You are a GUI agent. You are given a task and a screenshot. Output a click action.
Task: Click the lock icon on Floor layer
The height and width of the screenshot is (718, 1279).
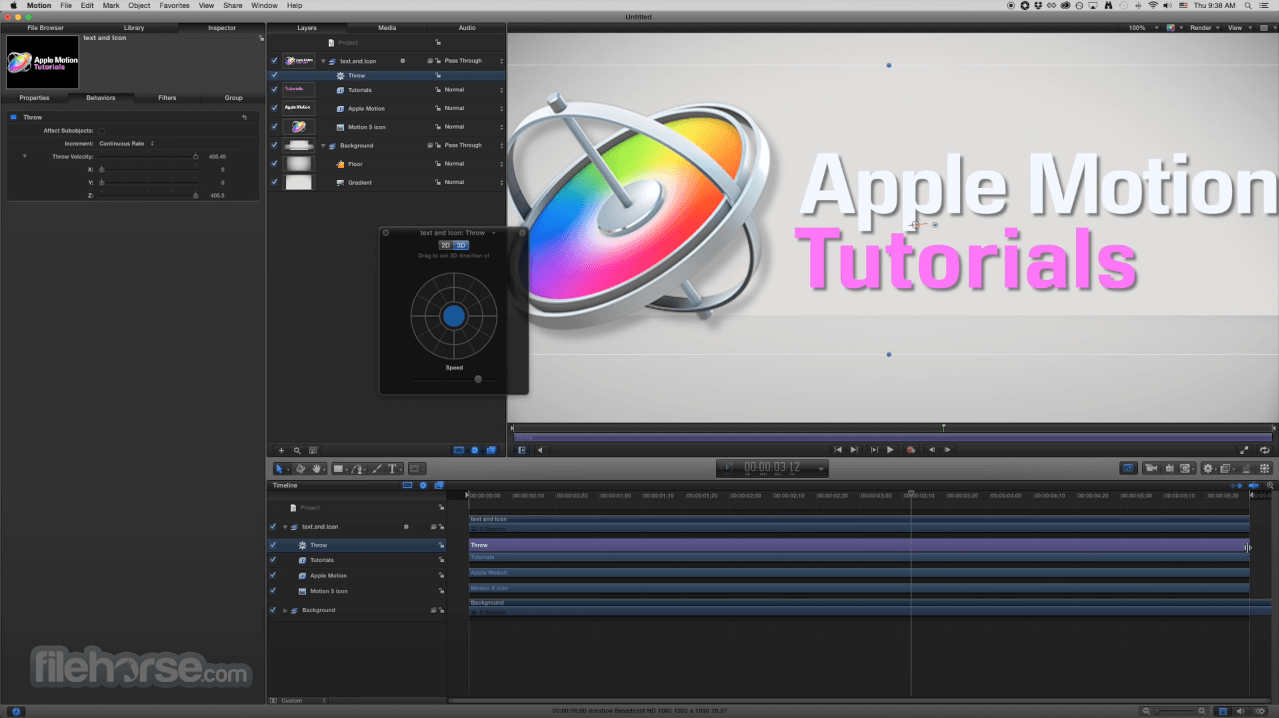437,164
